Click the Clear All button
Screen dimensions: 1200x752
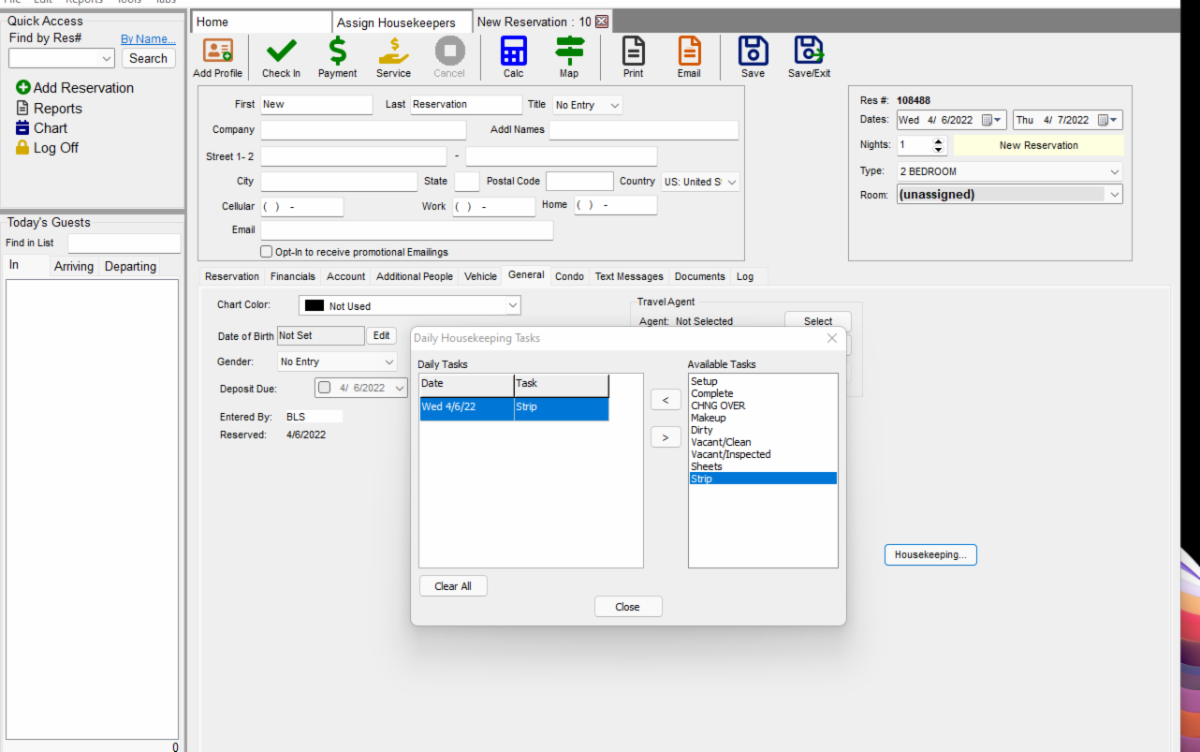453,586
